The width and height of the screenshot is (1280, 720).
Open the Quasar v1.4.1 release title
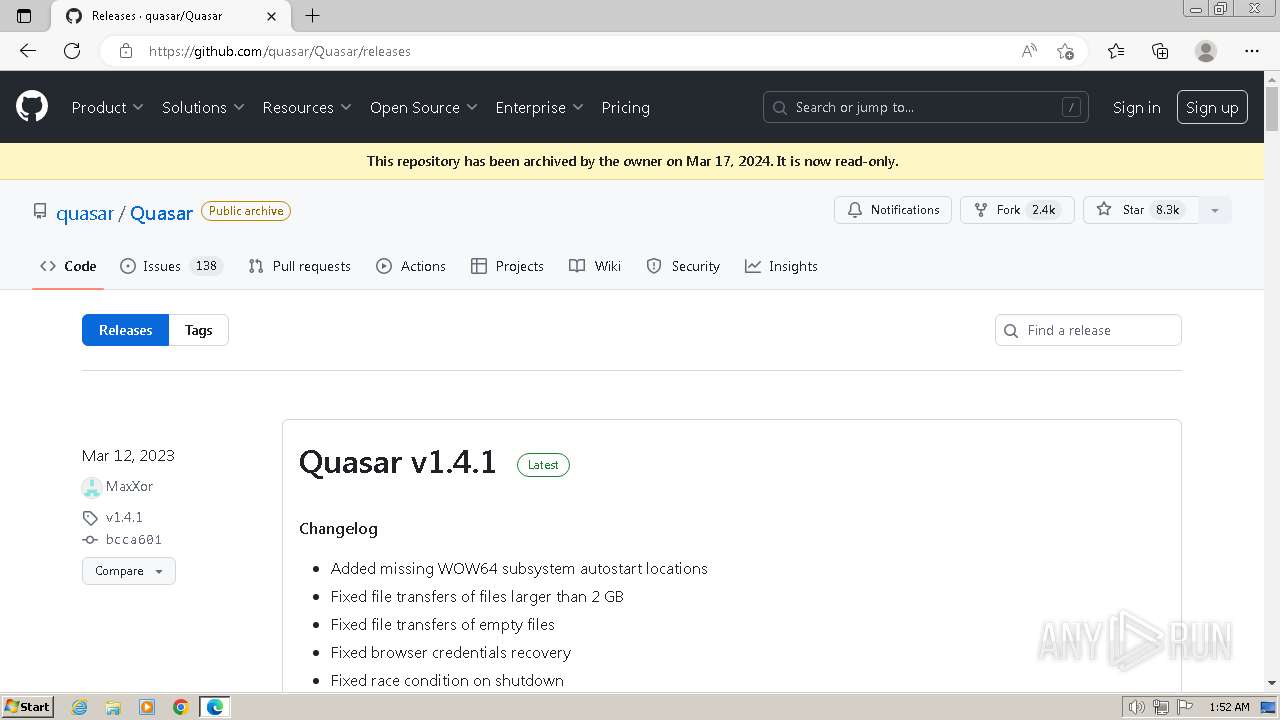point(397,462)
